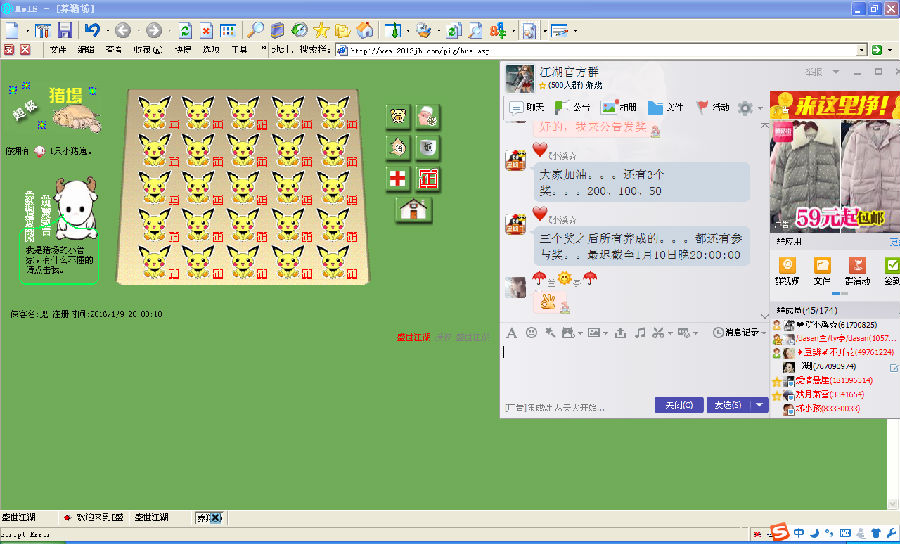Image resolution: width=900 pixels, height=544 pixels.
Task: Switch to the 文件 files tab in group chat
Action: coord(666,107)
